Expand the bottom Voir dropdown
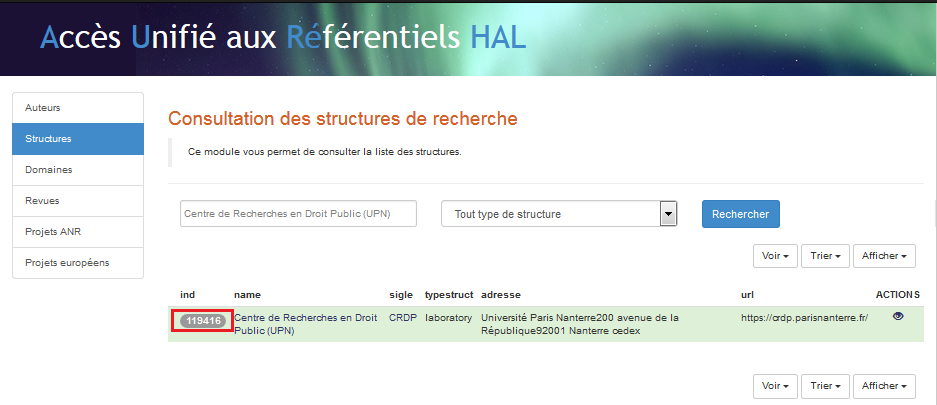937x405 pixels. click(x=775, y=386)
